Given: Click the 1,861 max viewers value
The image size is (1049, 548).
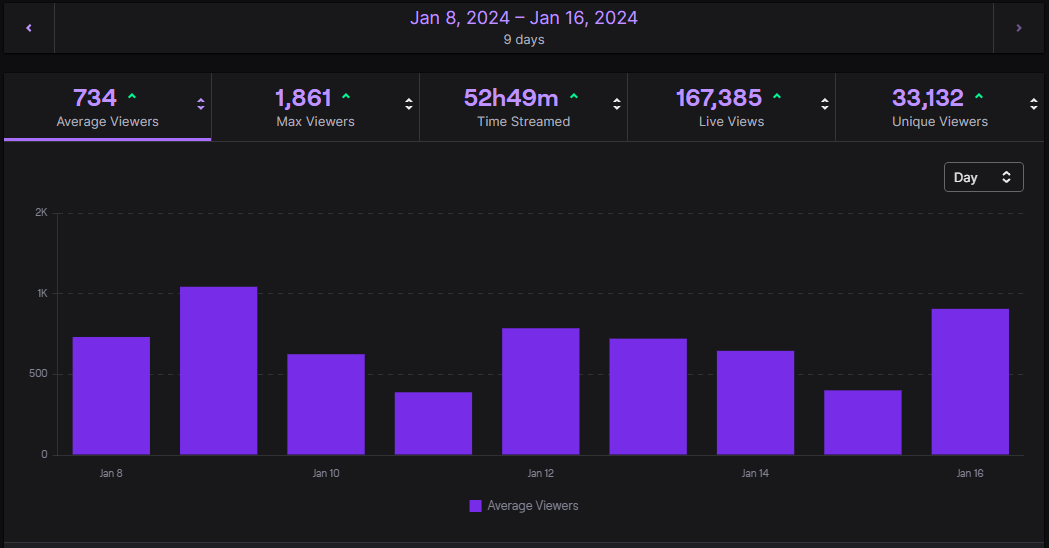Looking at the screenshot, I should tap(303, 98).
